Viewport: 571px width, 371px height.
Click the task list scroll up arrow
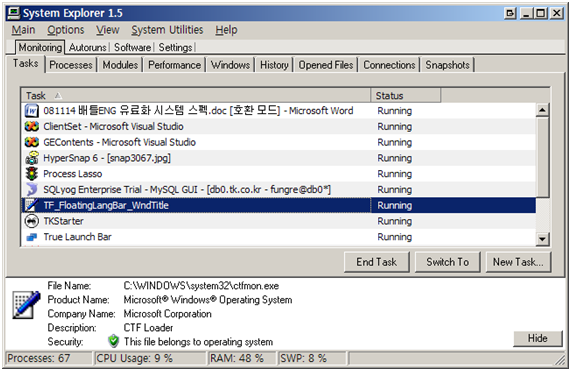pos(542,110)
